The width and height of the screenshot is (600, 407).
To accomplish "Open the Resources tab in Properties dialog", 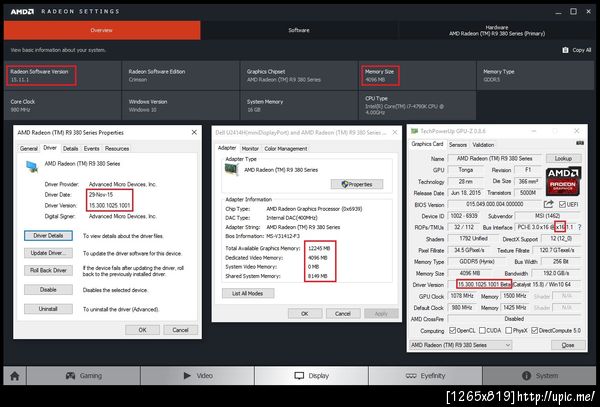I will click(x=117, y=148).
